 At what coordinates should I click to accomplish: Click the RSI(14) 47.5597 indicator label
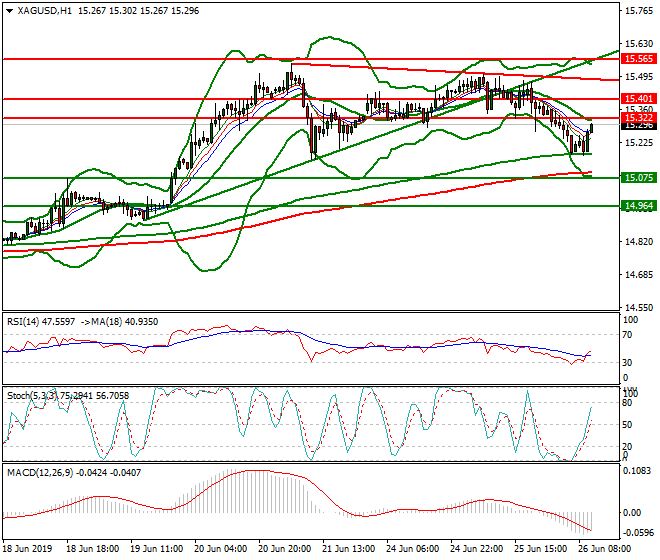(41, 322)
